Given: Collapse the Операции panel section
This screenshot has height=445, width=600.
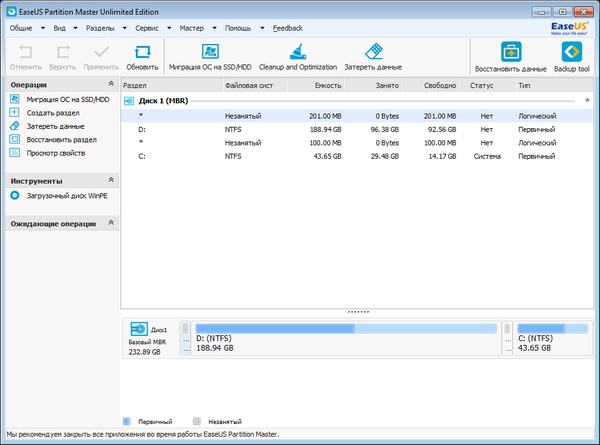Looking at the screenshot, I should (x=110, y=85).
